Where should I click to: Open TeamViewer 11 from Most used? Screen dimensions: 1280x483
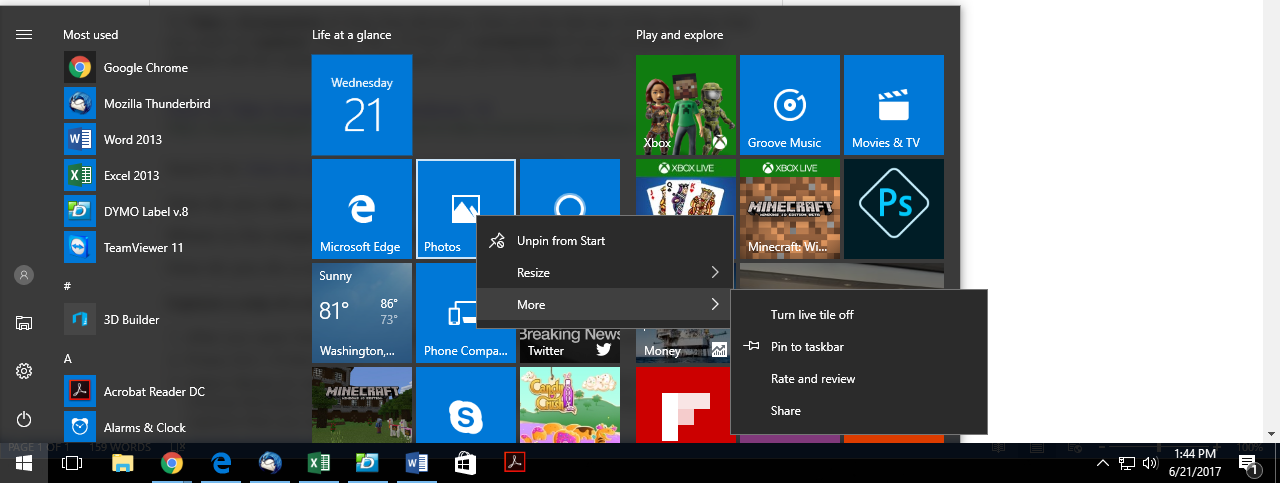pyautogui.click(x=143, y=248)
